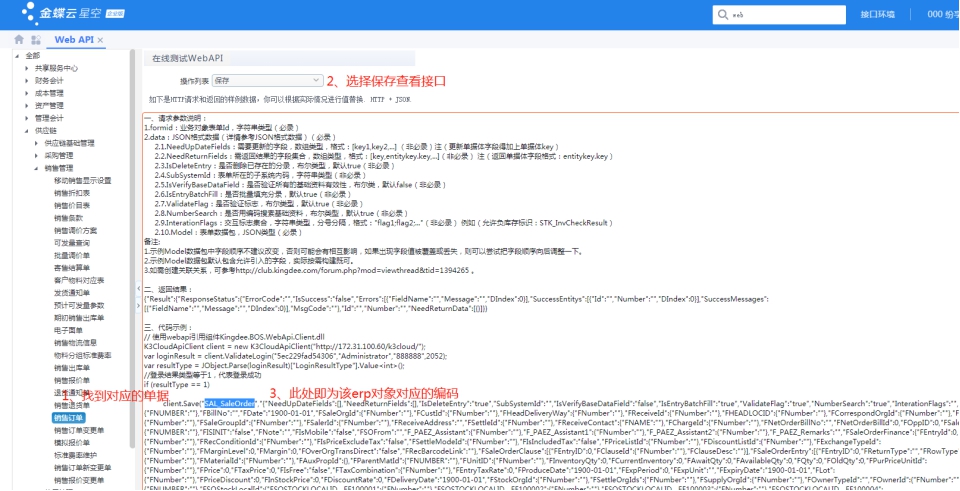This screenshot has height=491, width=960.
Task: Select the highlighted 销售订单 tree item
Action: pos(68,418)
